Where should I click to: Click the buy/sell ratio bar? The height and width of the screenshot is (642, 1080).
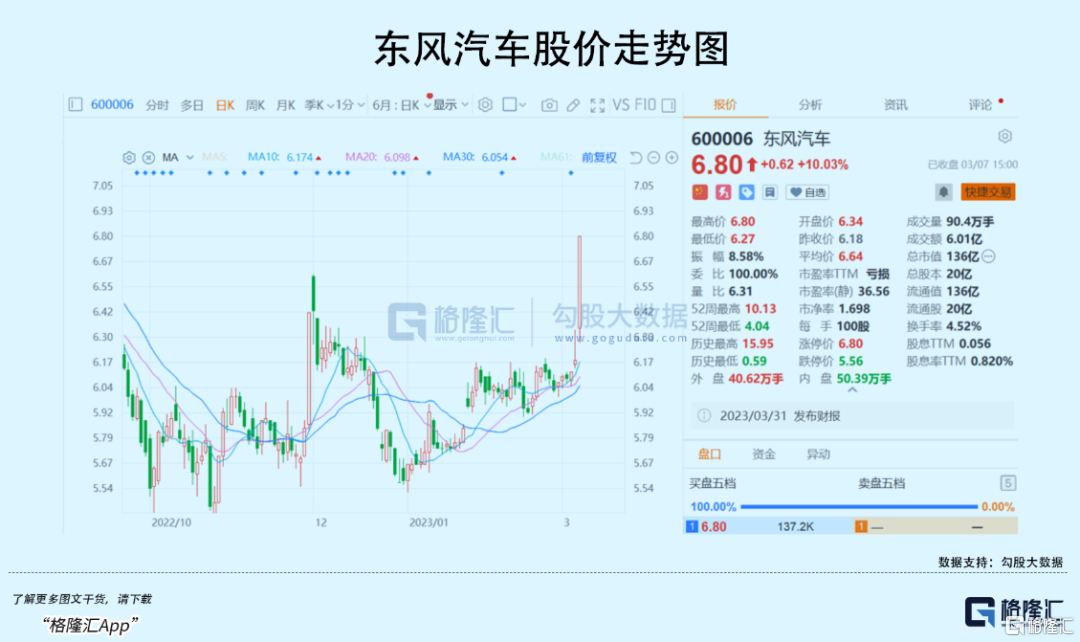859,506
